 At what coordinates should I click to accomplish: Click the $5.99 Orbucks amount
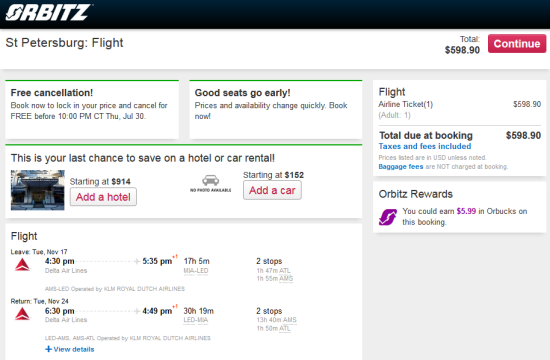(x=466, y=211)
